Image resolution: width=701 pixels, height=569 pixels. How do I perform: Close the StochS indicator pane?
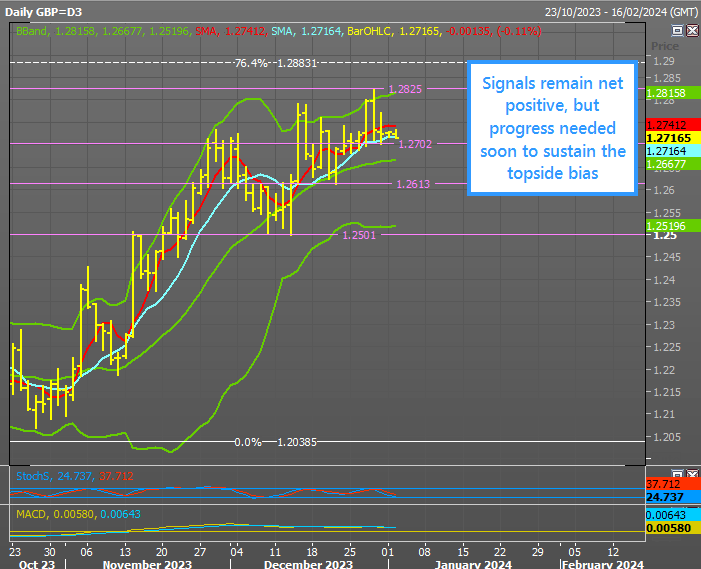point(693,473)
